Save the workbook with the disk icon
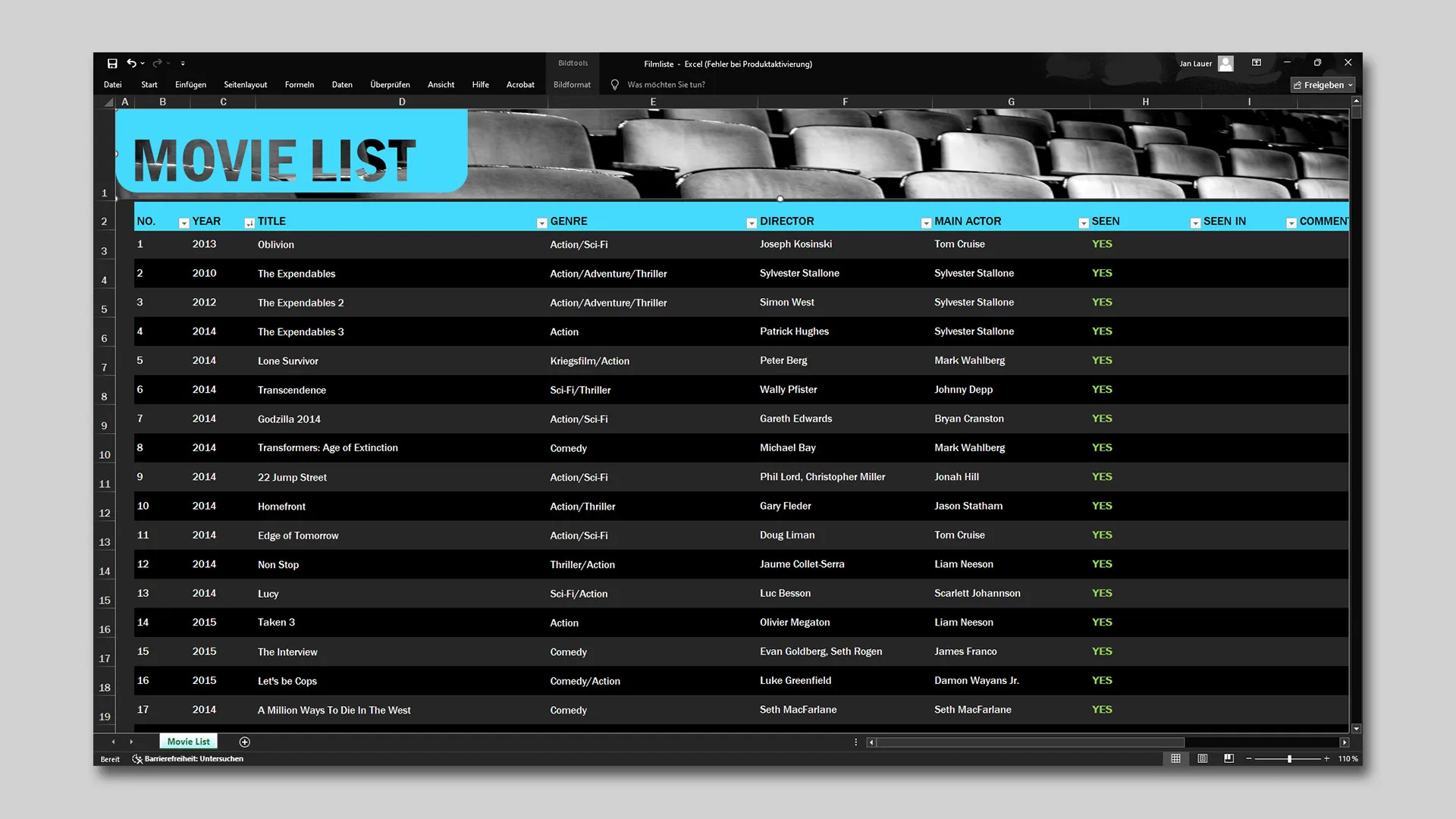This screenshot has width=1456, height=819. point(112,64)
